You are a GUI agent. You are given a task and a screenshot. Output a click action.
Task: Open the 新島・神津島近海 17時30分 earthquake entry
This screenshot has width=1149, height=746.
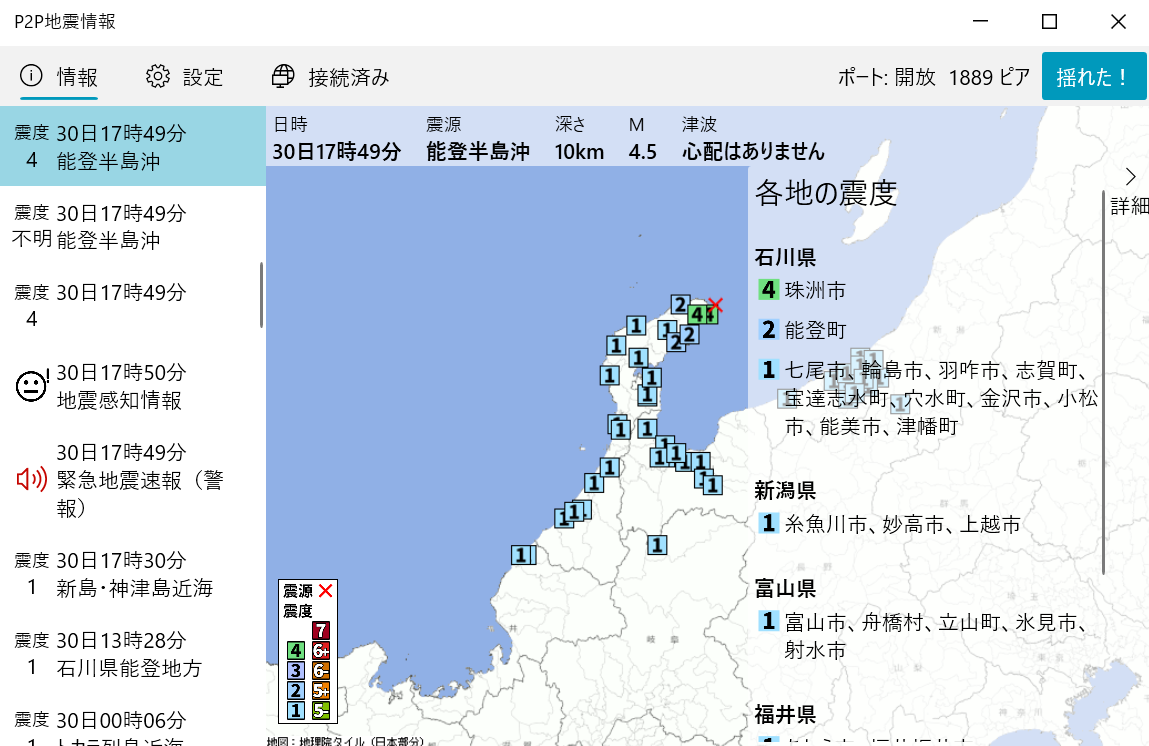(x=132, y=574)
